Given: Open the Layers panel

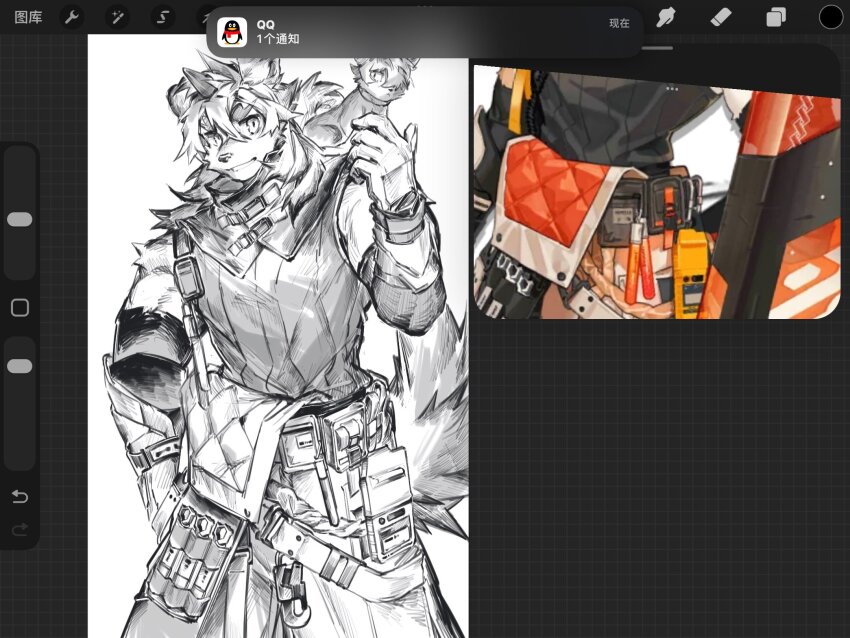Looking at the screenshot, I should tap(774, 16).
